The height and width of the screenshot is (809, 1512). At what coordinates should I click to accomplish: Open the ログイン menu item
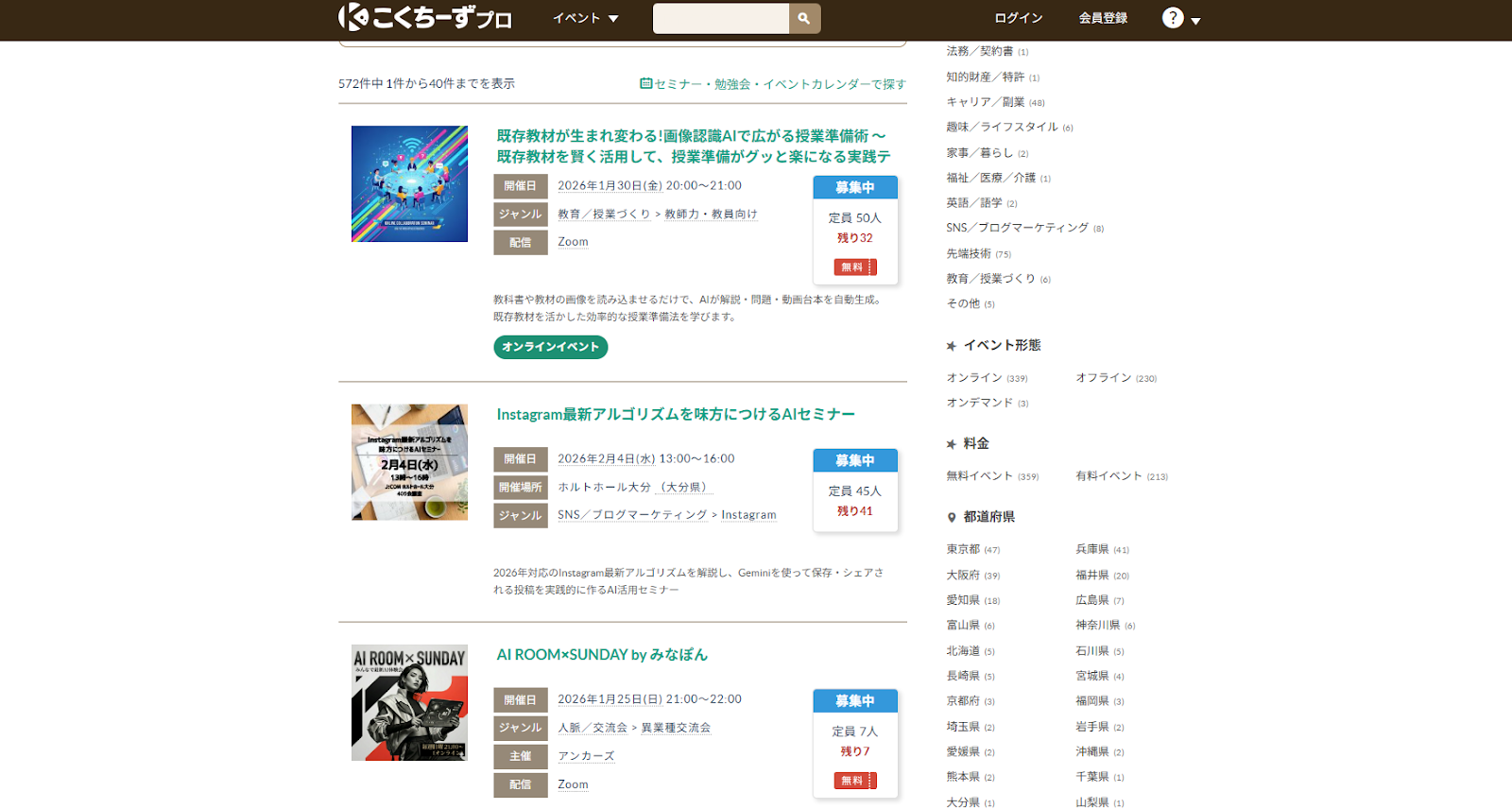click(1018, 18)
